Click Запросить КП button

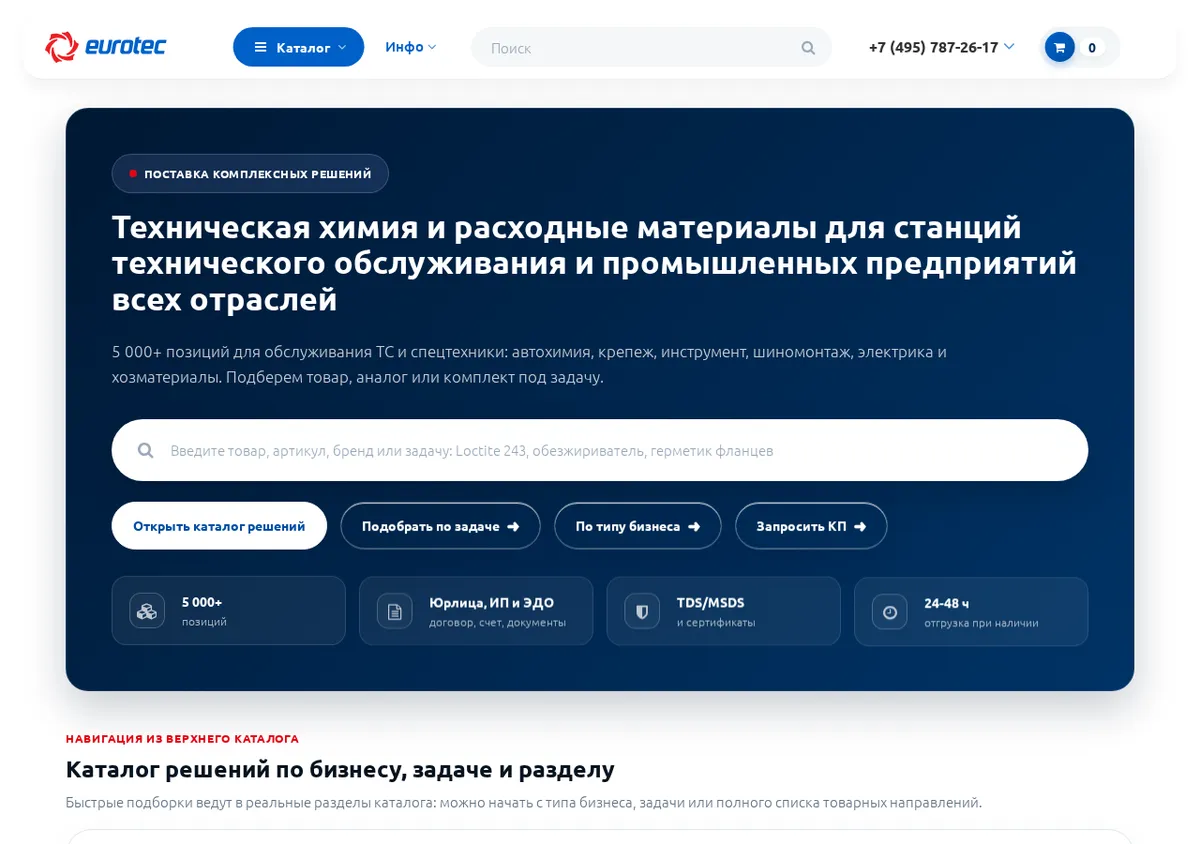click(x=811, y=526)
